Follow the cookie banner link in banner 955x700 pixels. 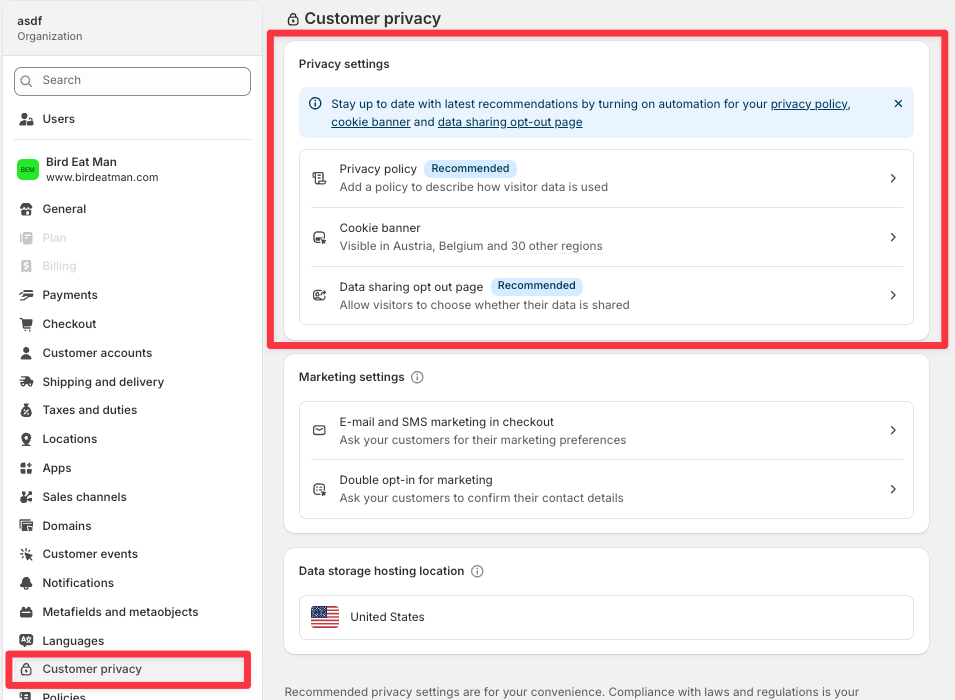371,122
